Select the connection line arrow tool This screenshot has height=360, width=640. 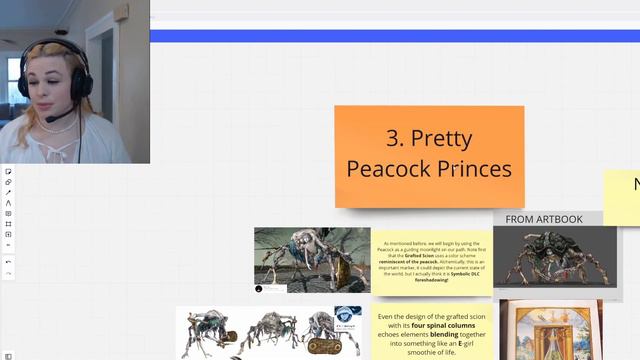pyautogui.click(x=8, y=193)
